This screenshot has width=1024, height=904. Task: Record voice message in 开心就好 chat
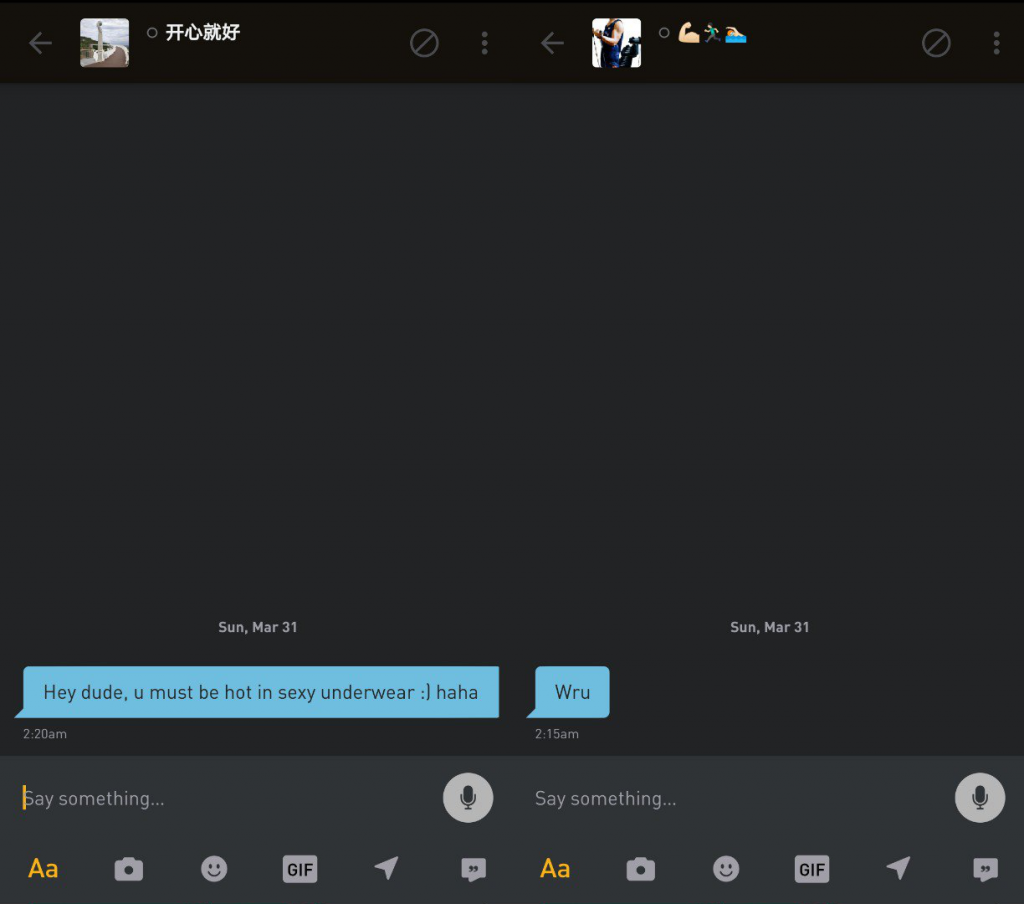(x=468, y=798)
